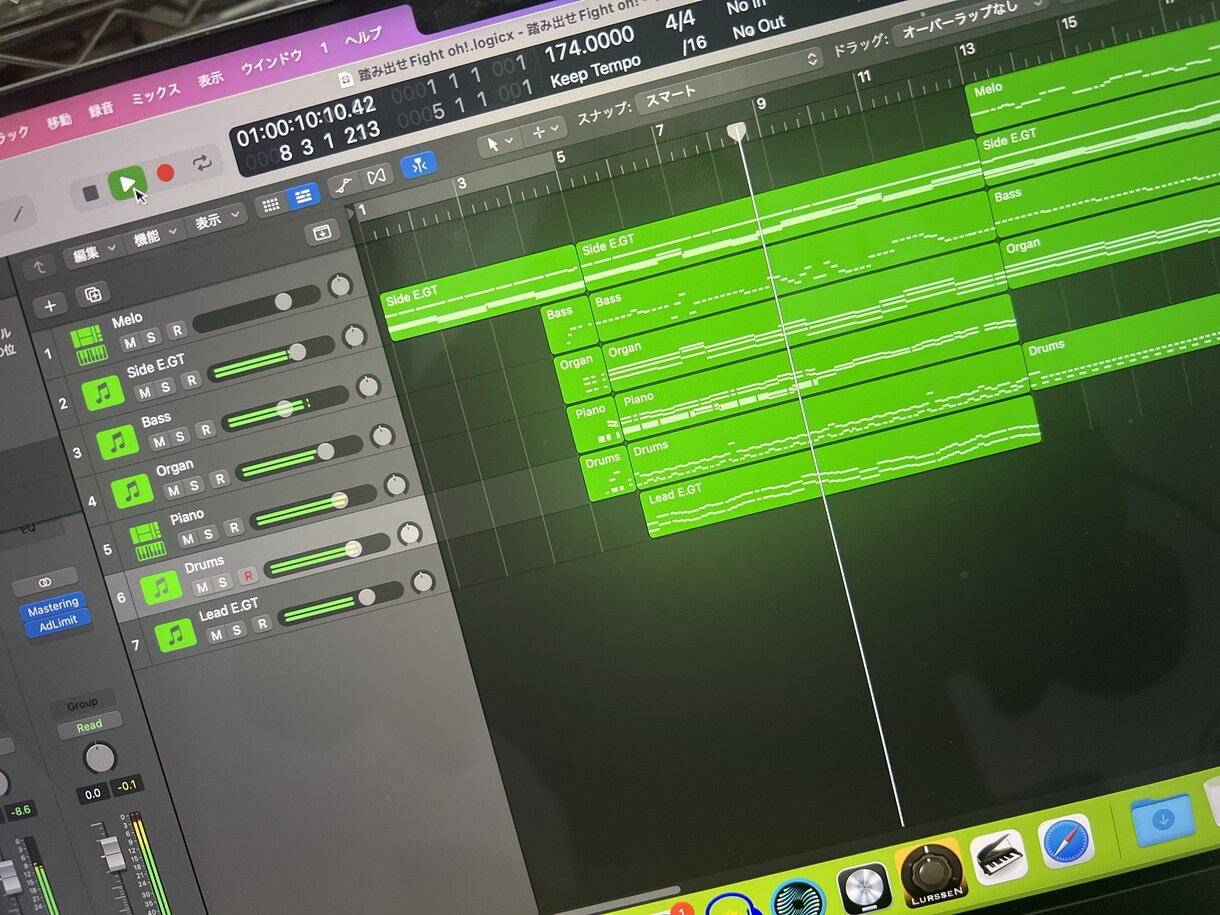
Task: Click the Organ track volume slider
Action: point(300,459)
